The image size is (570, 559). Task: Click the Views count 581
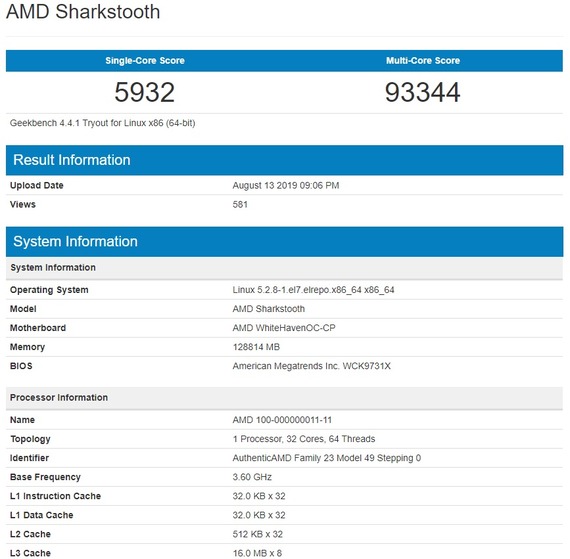(240, 205)
